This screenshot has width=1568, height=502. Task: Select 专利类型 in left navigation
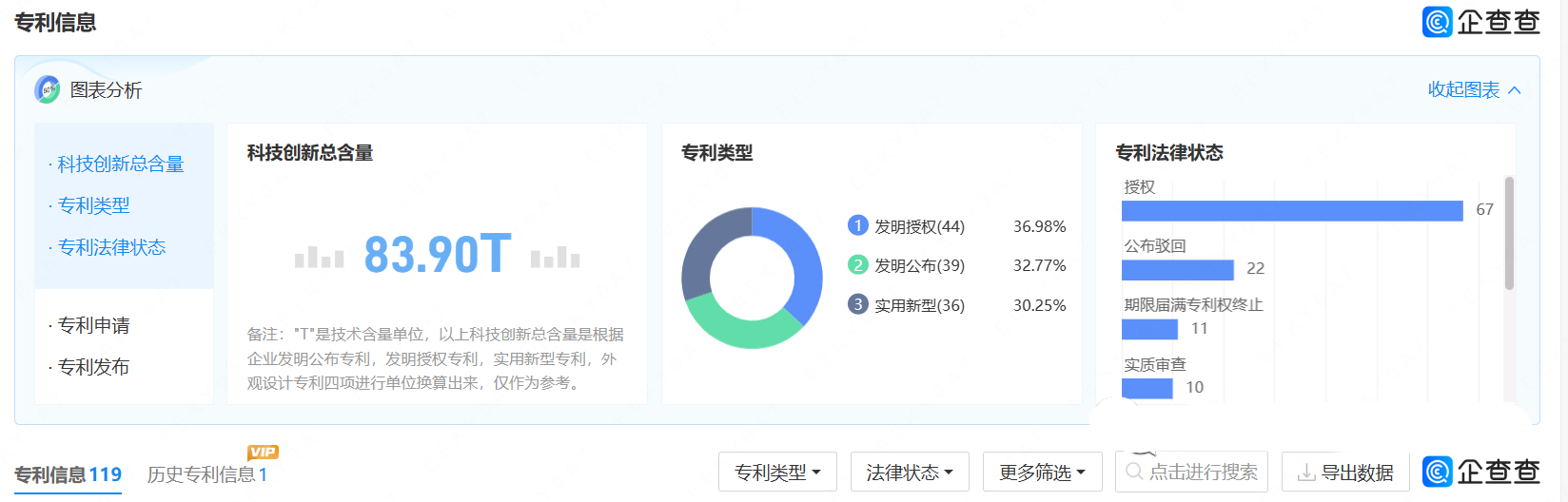(93, 205)
